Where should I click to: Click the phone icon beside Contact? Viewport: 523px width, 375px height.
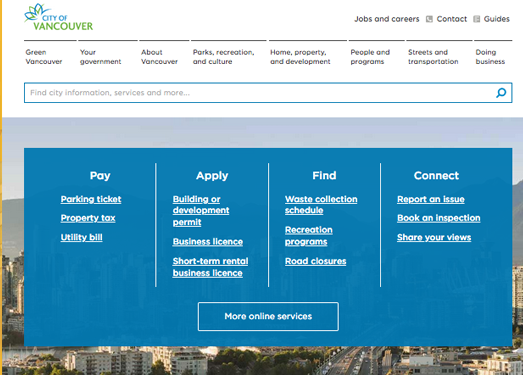[429, 19]
